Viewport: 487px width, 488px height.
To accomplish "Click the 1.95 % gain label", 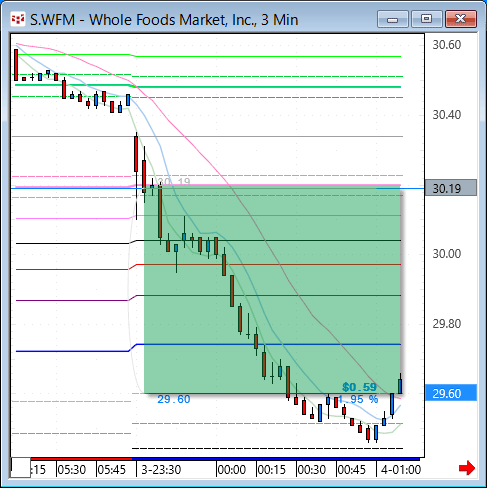I will coord(358,399).
